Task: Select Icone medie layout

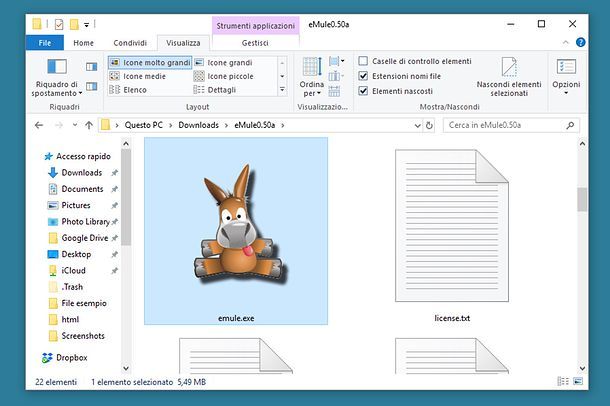Action: click(138, 76)
